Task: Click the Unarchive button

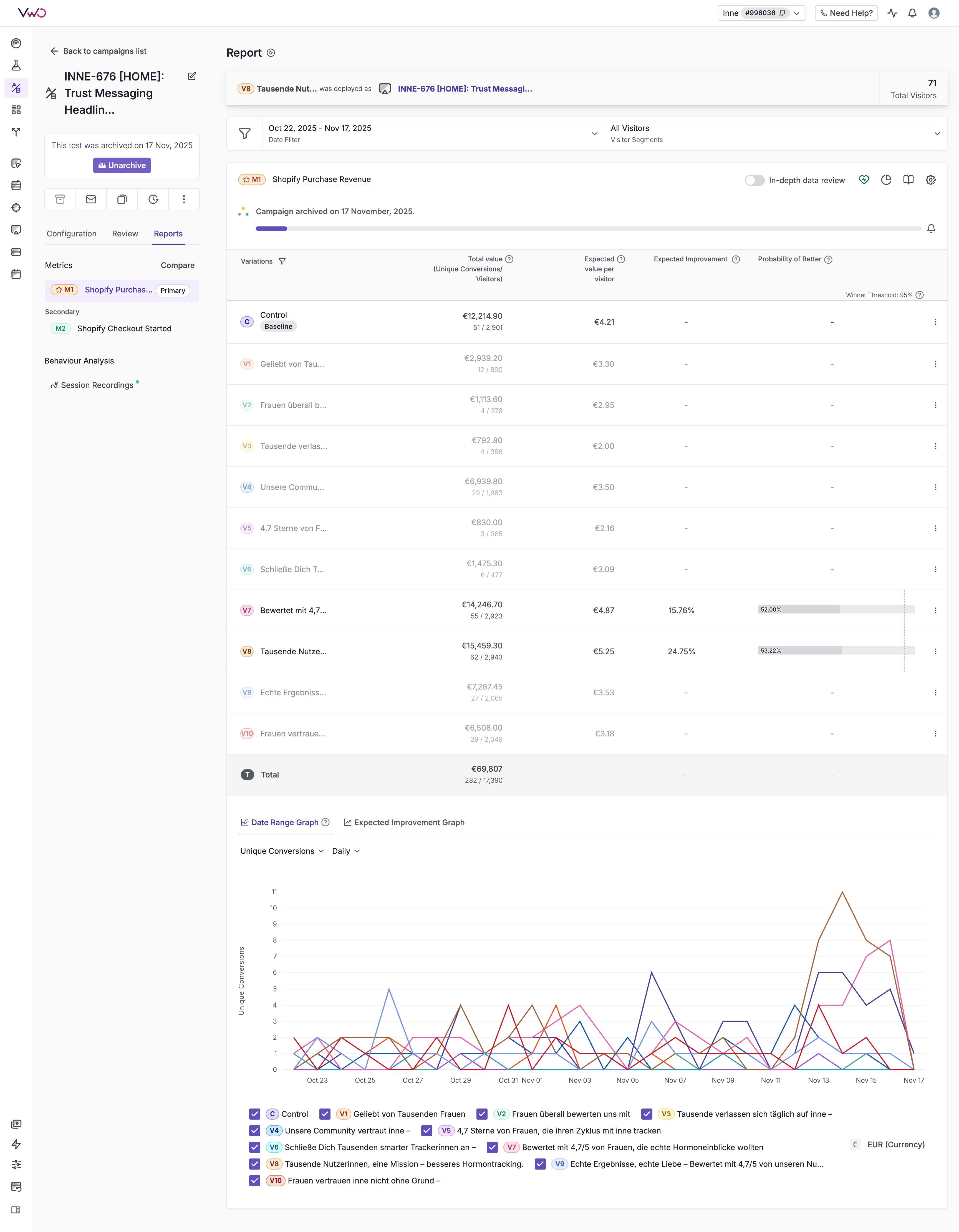Action: pyautogui.click(x=122, y=165)
